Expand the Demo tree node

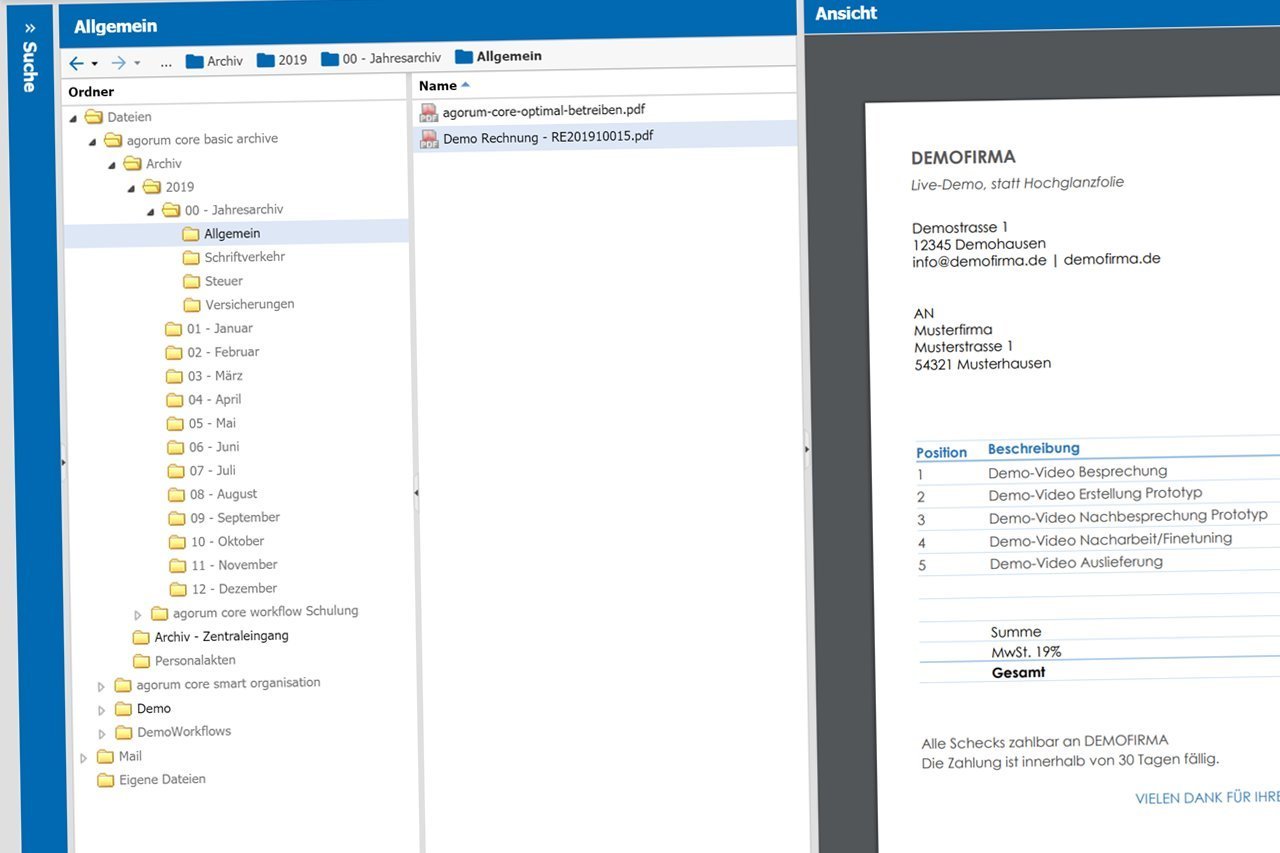point(101,710)
